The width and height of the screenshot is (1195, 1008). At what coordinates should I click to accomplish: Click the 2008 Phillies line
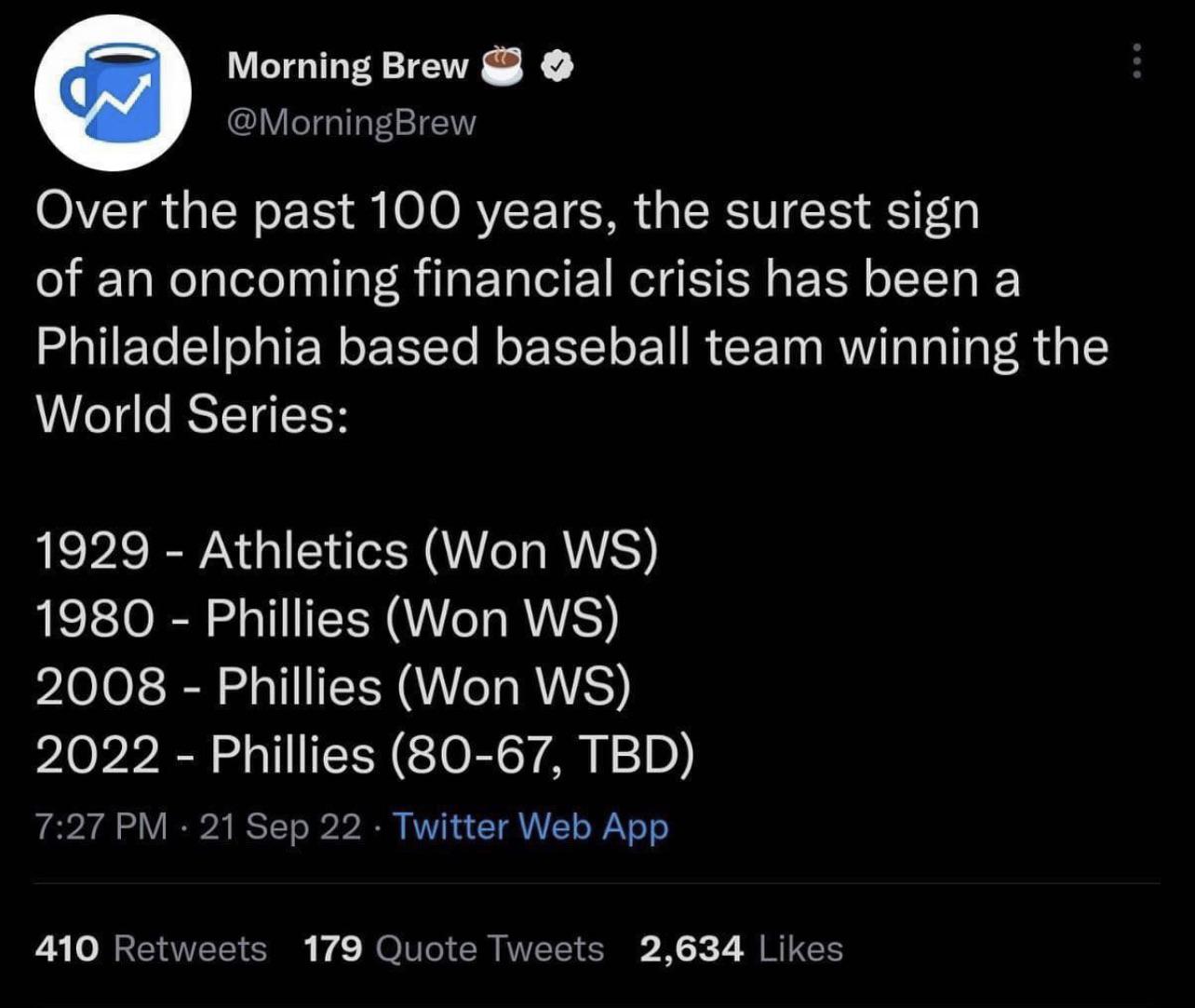(333, 687)
